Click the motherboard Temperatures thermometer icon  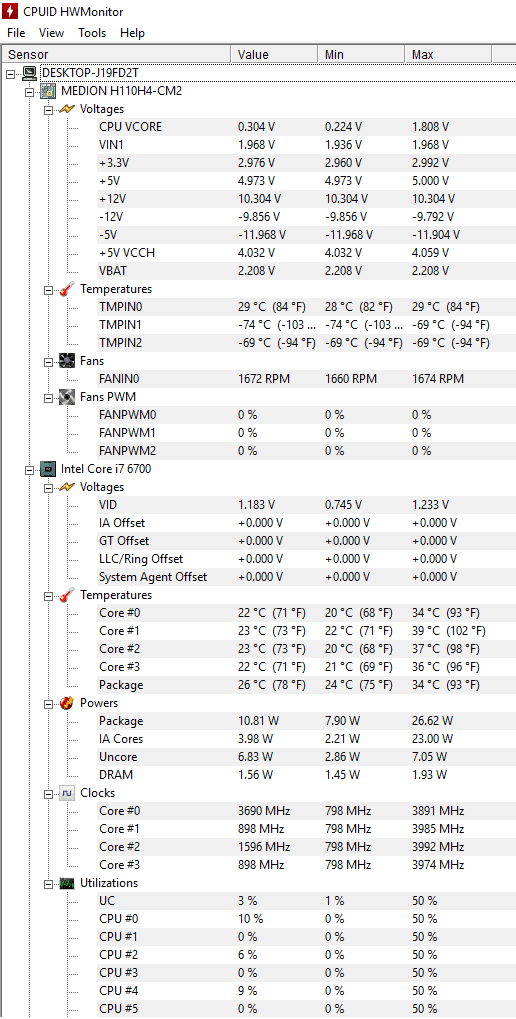tap(68, 289)
